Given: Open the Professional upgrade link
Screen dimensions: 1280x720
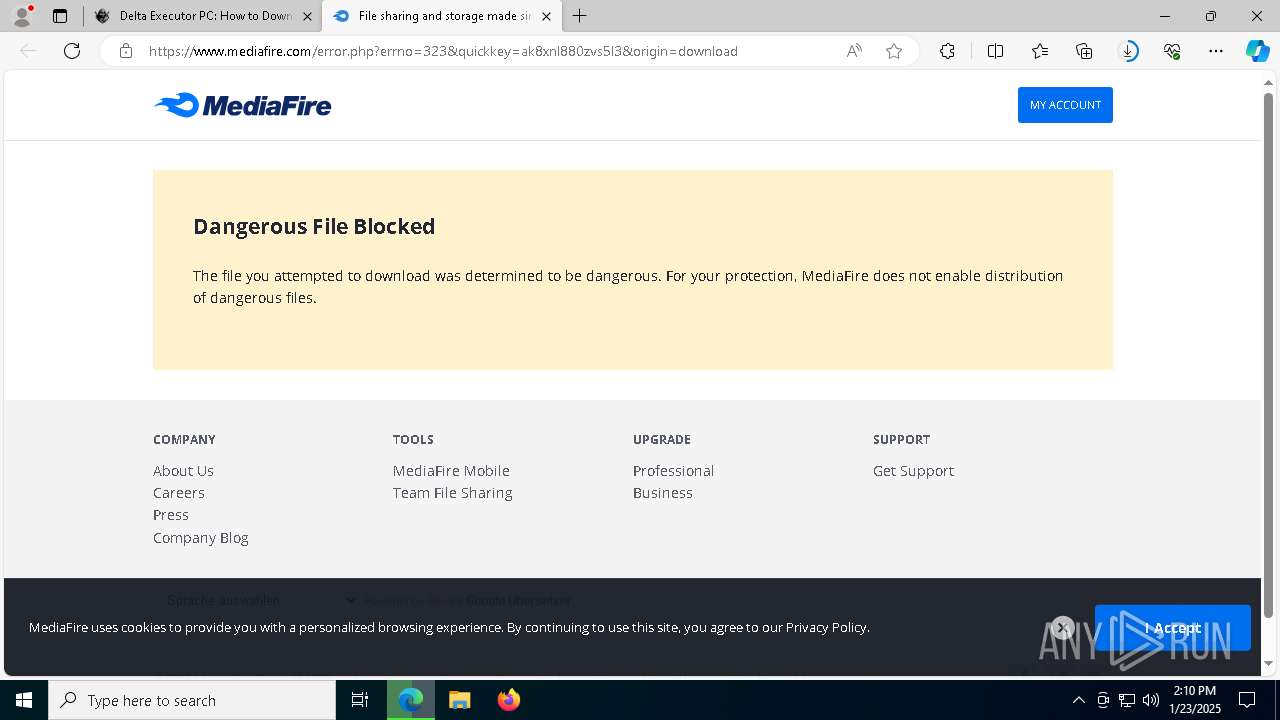Looking at the screenshot, I should pyautogui.click(x=673, y=471).
